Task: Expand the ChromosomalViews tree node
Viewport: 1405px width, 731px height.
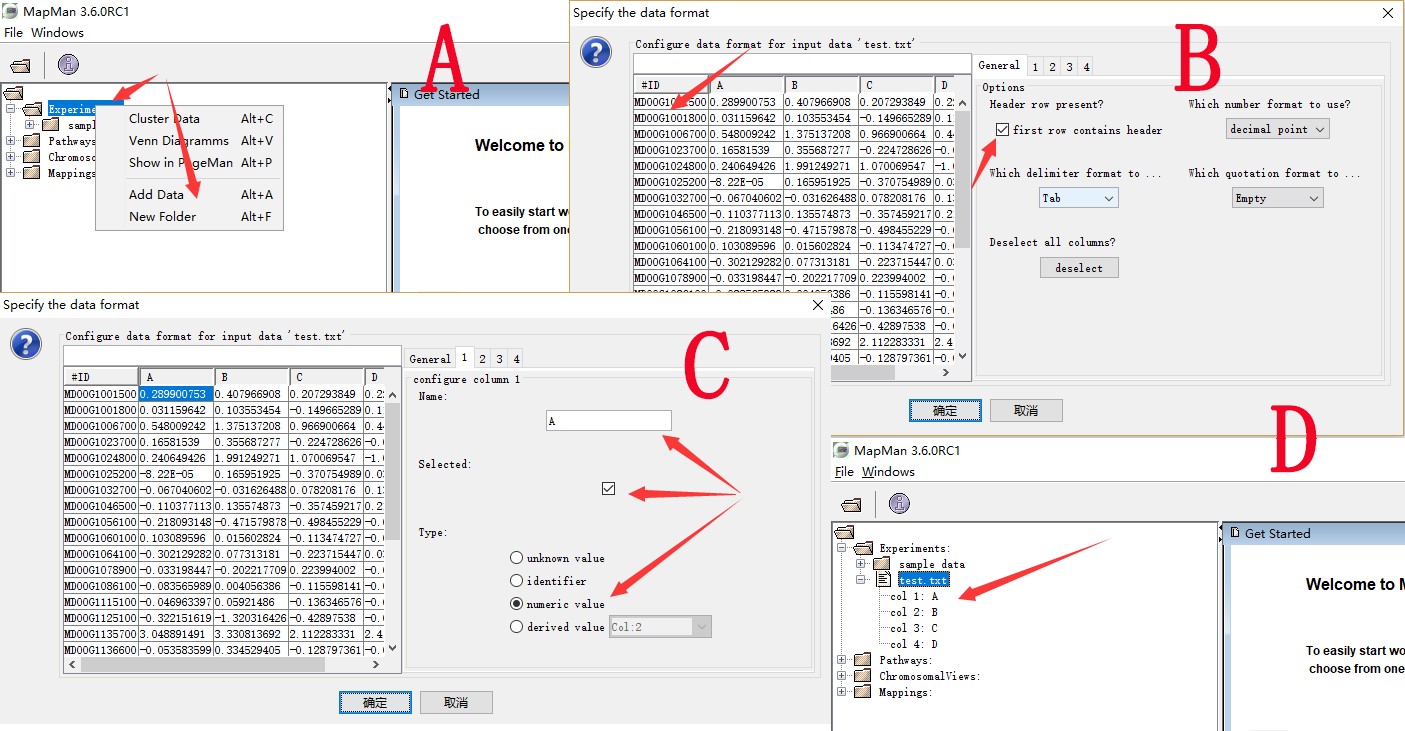Action: pyautogui.click(x=842, y=676)
